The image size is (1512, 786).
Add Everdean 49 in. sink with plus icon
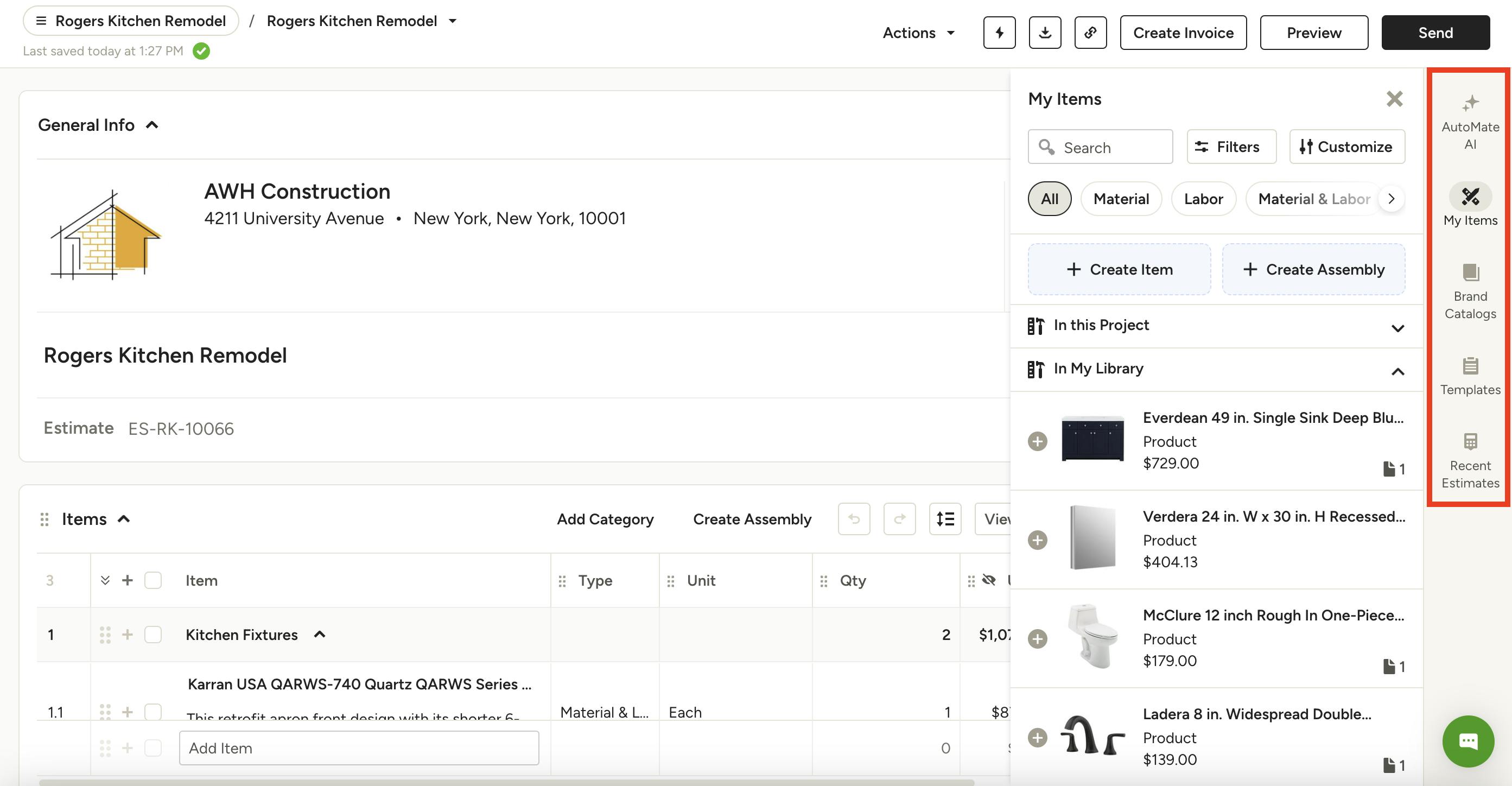(x=1037, y=441)
